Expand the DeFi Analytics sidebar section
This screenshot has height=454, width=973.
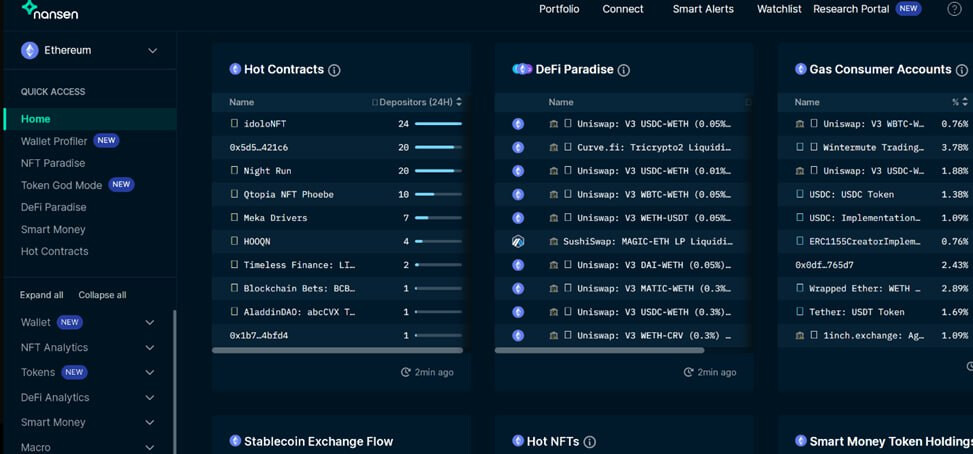coord(150,398)
